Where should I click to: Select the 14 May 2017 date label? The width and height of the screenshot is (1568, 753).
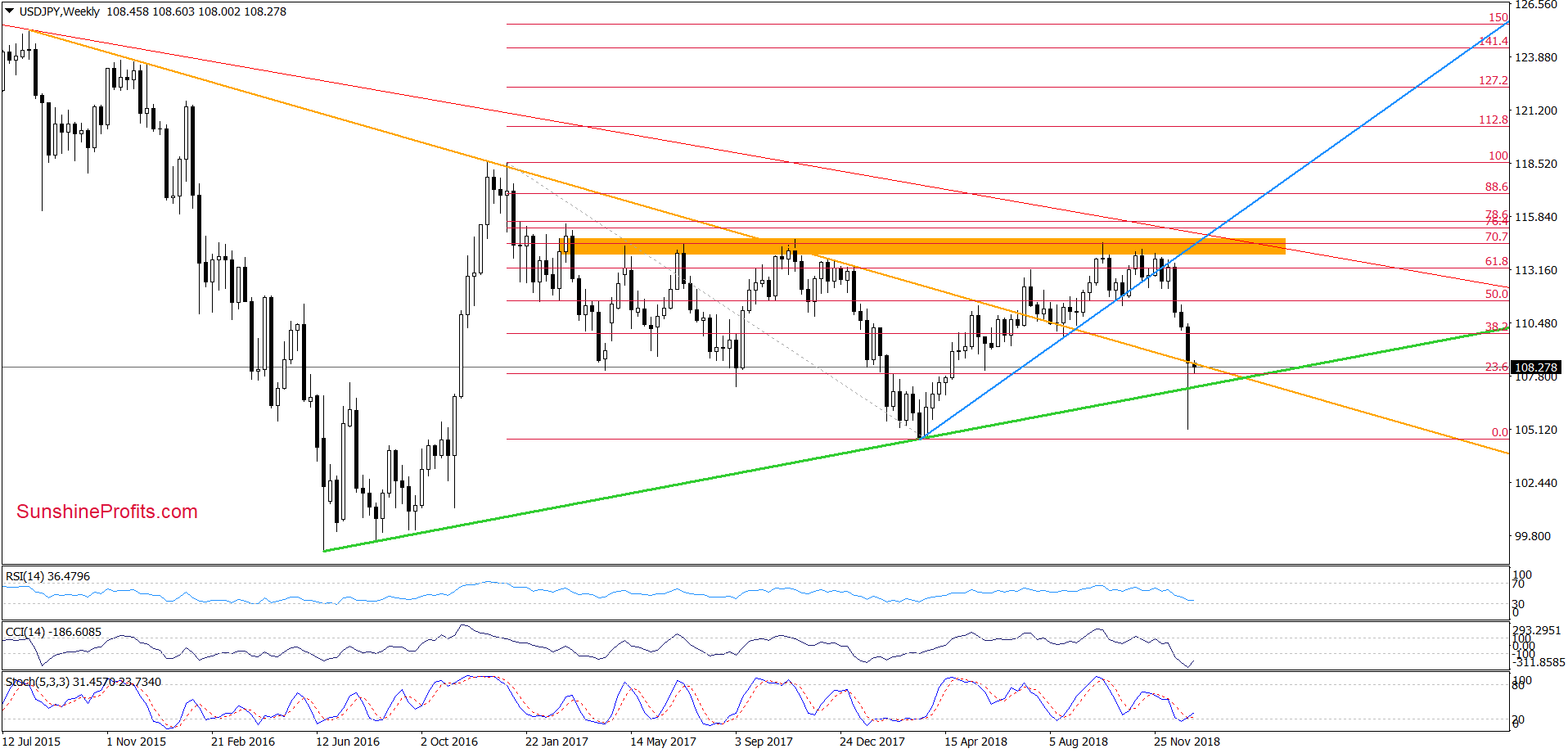pyautogui.click(x=663, y=742)
